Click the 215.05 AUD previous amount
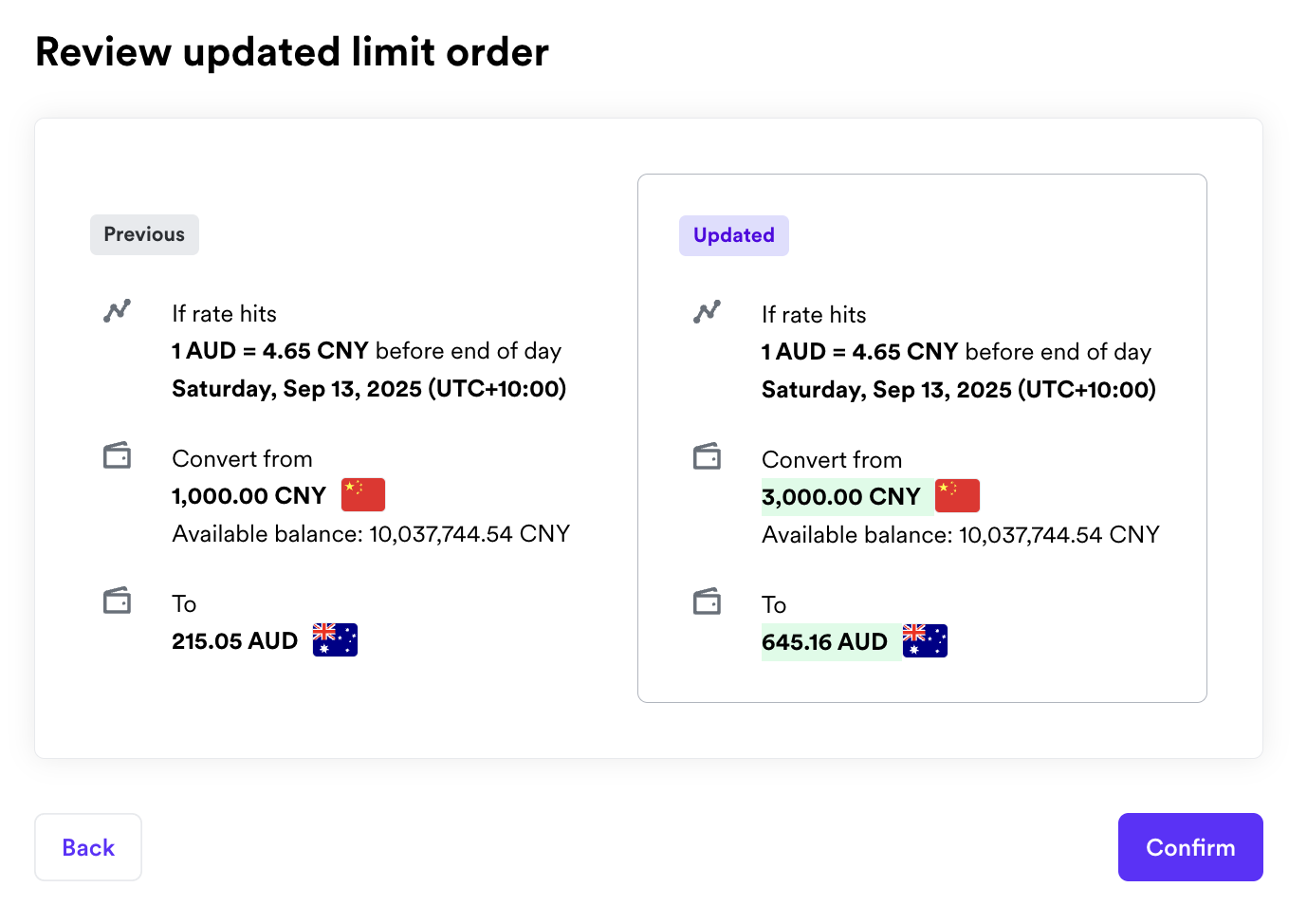 point(234,641)
